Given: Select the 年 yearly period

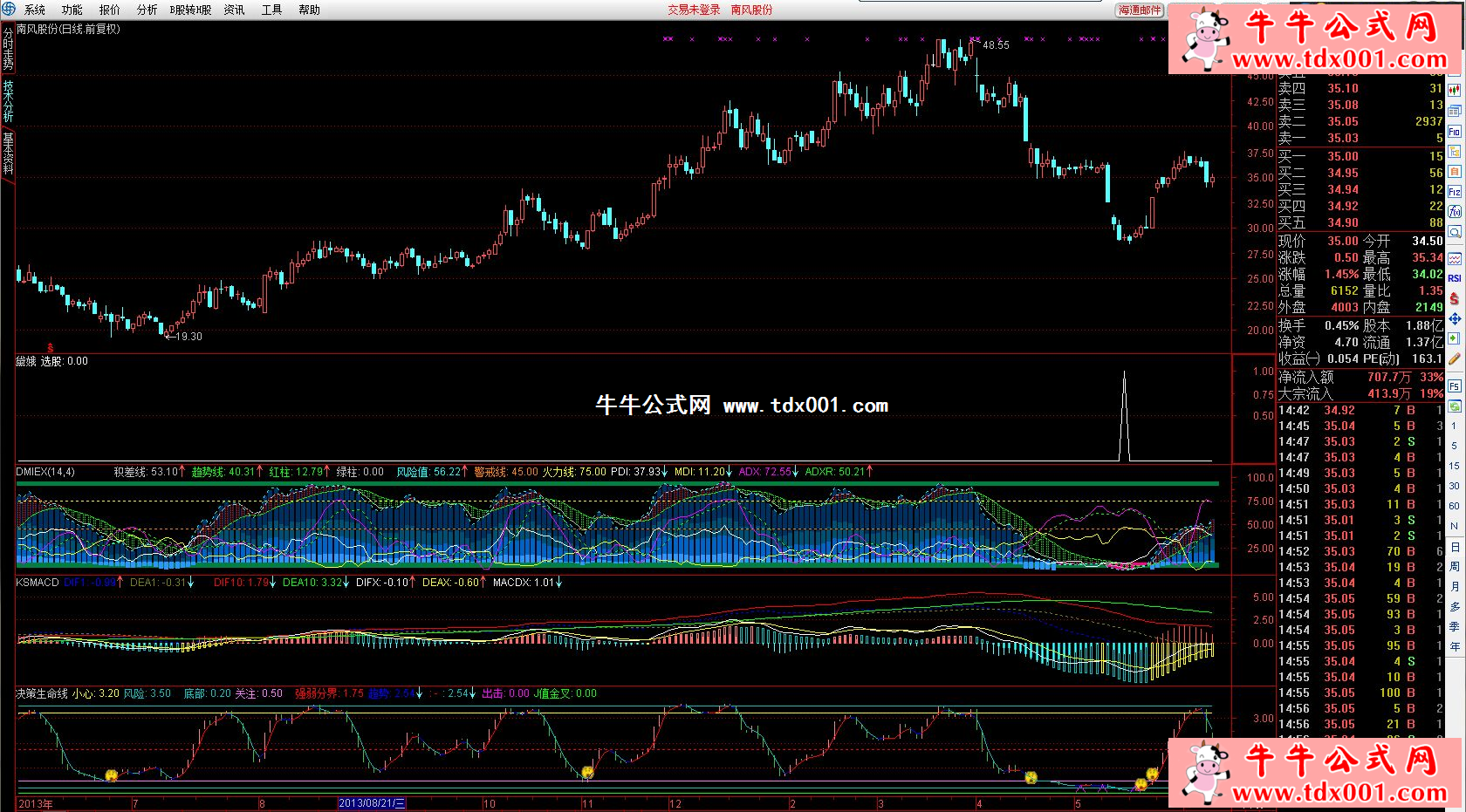Looking at the screenshot, I should 1455,647.
